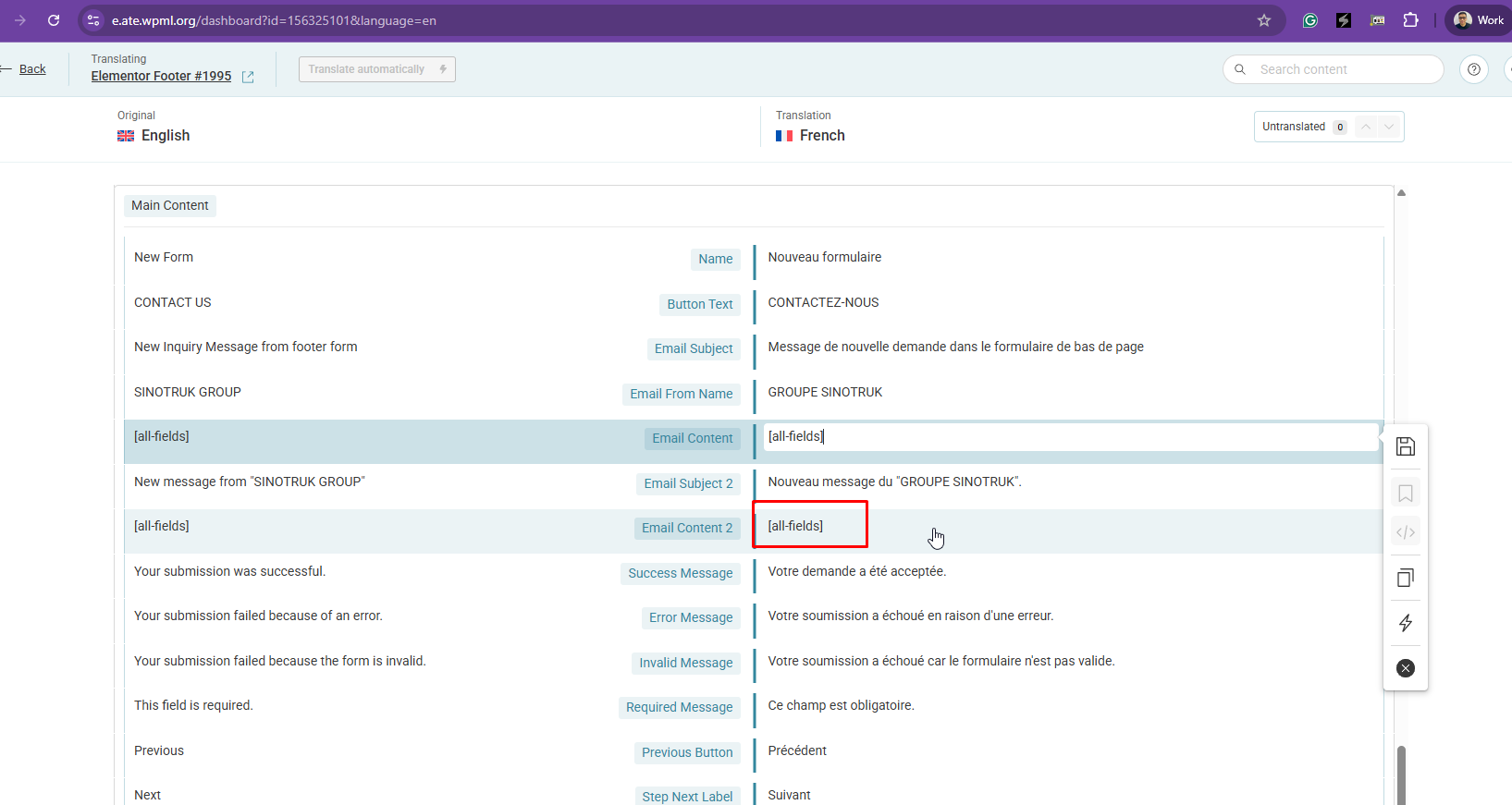Image resolution: width=1512 pixels, height=805 pixels.
Task: Click the scrollbar up arrow
Action: click(1401, 193)
